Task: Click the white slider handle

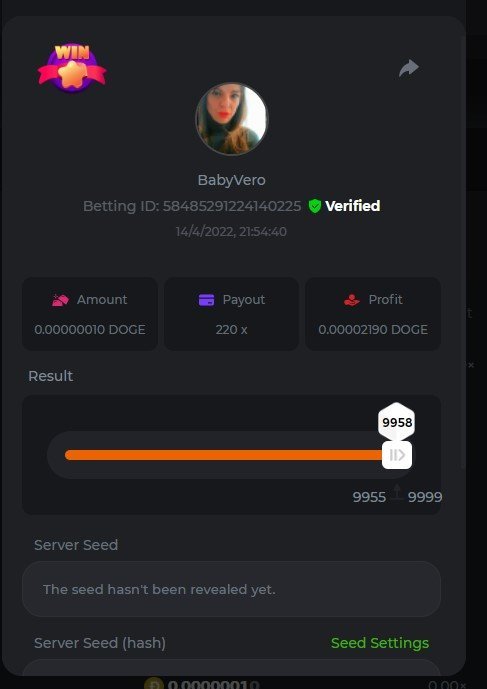Action: coord(397,455)
